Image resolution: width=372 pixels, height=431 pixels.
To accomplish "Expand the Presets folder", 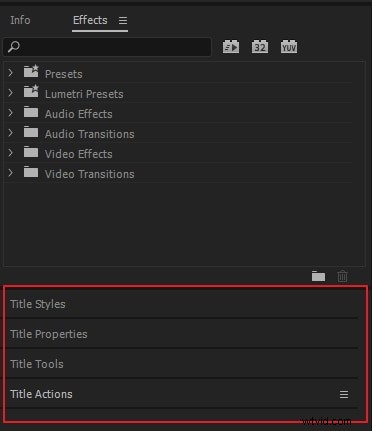I will tap(10, 73).
